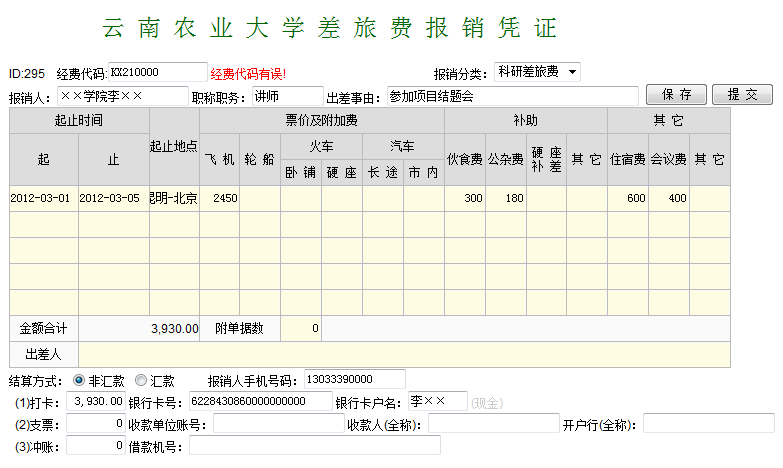The height and width of the screenshot is (468, 783).
Task: Select the 非汇款 radio button
Action: tap(78, 381)
